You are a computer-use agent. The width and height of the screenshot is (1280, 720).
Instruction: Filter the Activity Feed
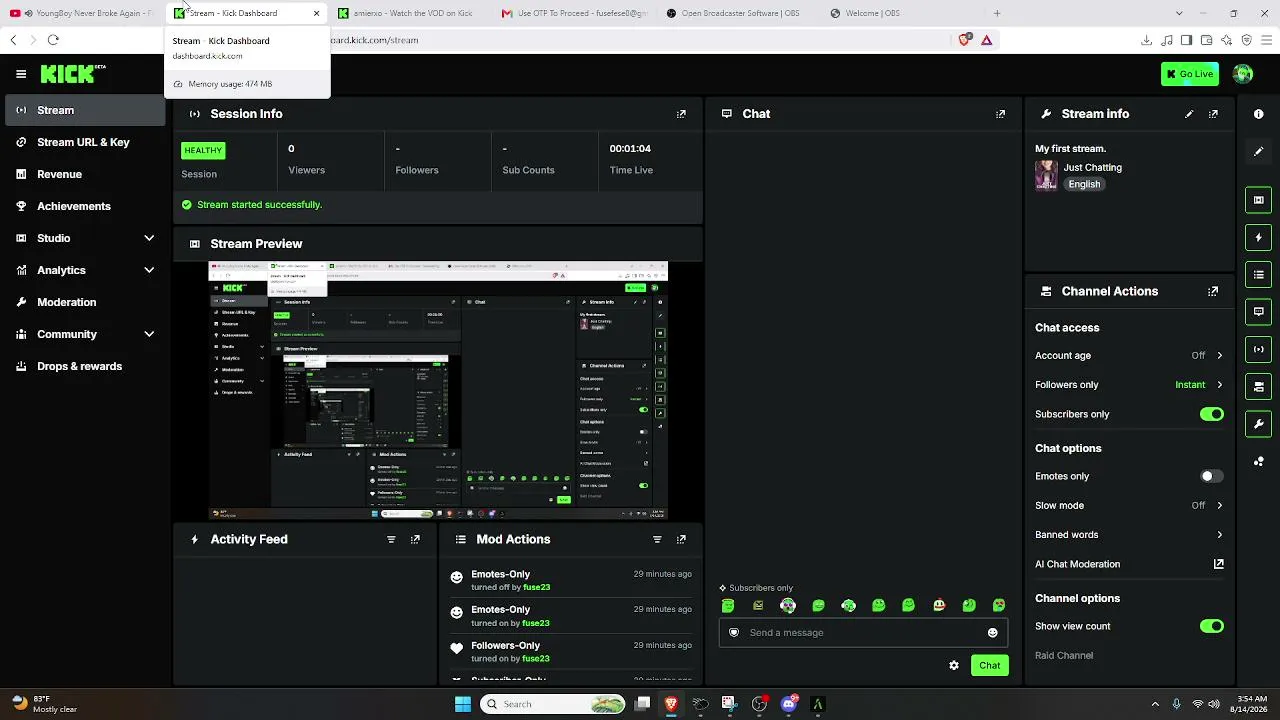coord(391,539)
